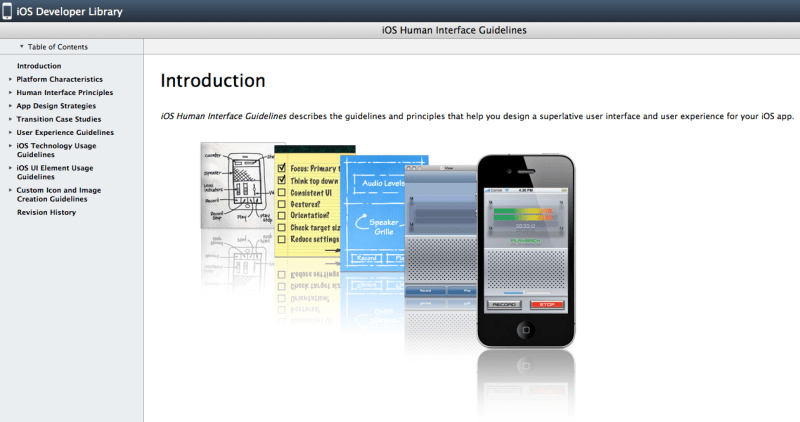Click the blue blueprint Audio Levels image
This screenshot has height=422, width=800.
[x=372, y=213]
